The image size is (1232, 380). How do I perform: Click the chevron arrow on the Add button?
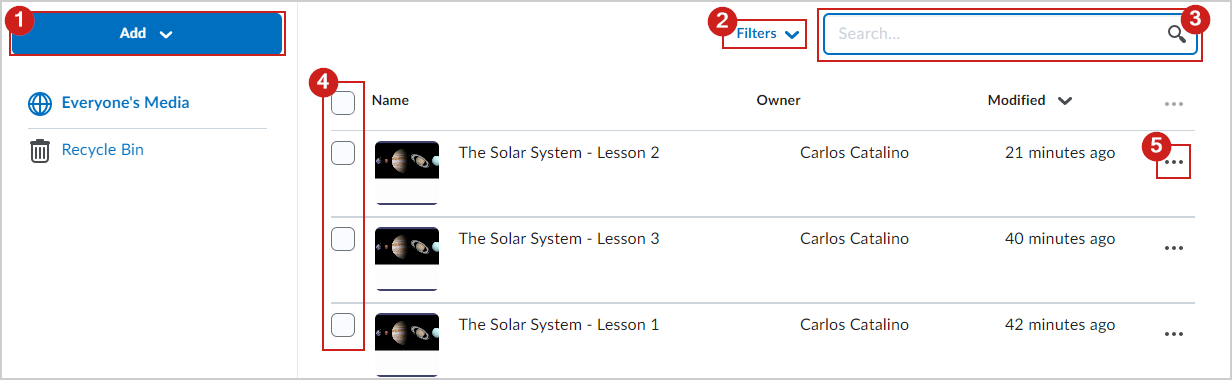[166, 34]
